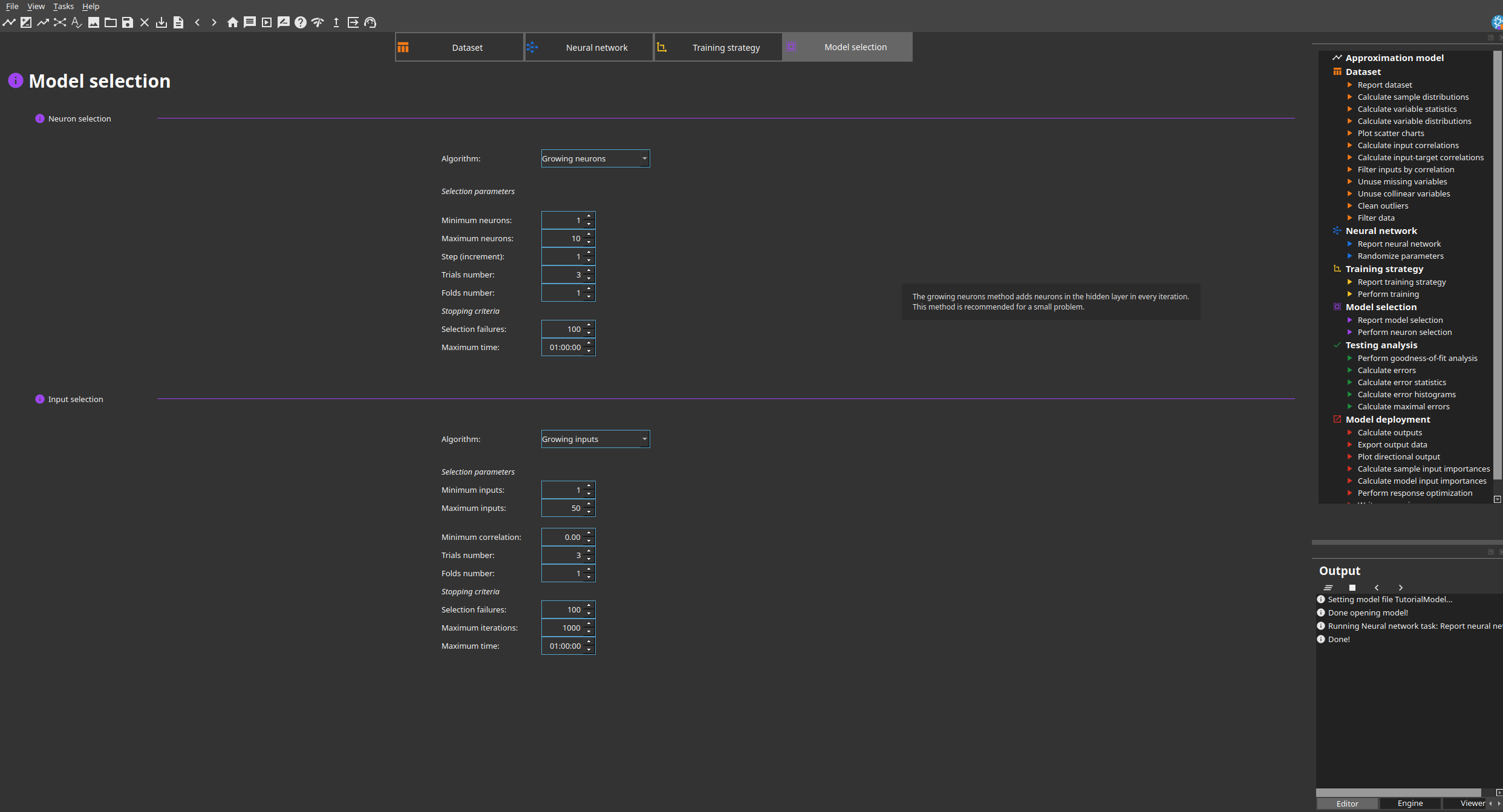
Task: Click the forecasting trend-arrow toolbar icon
Action: [x=43, y=22]
